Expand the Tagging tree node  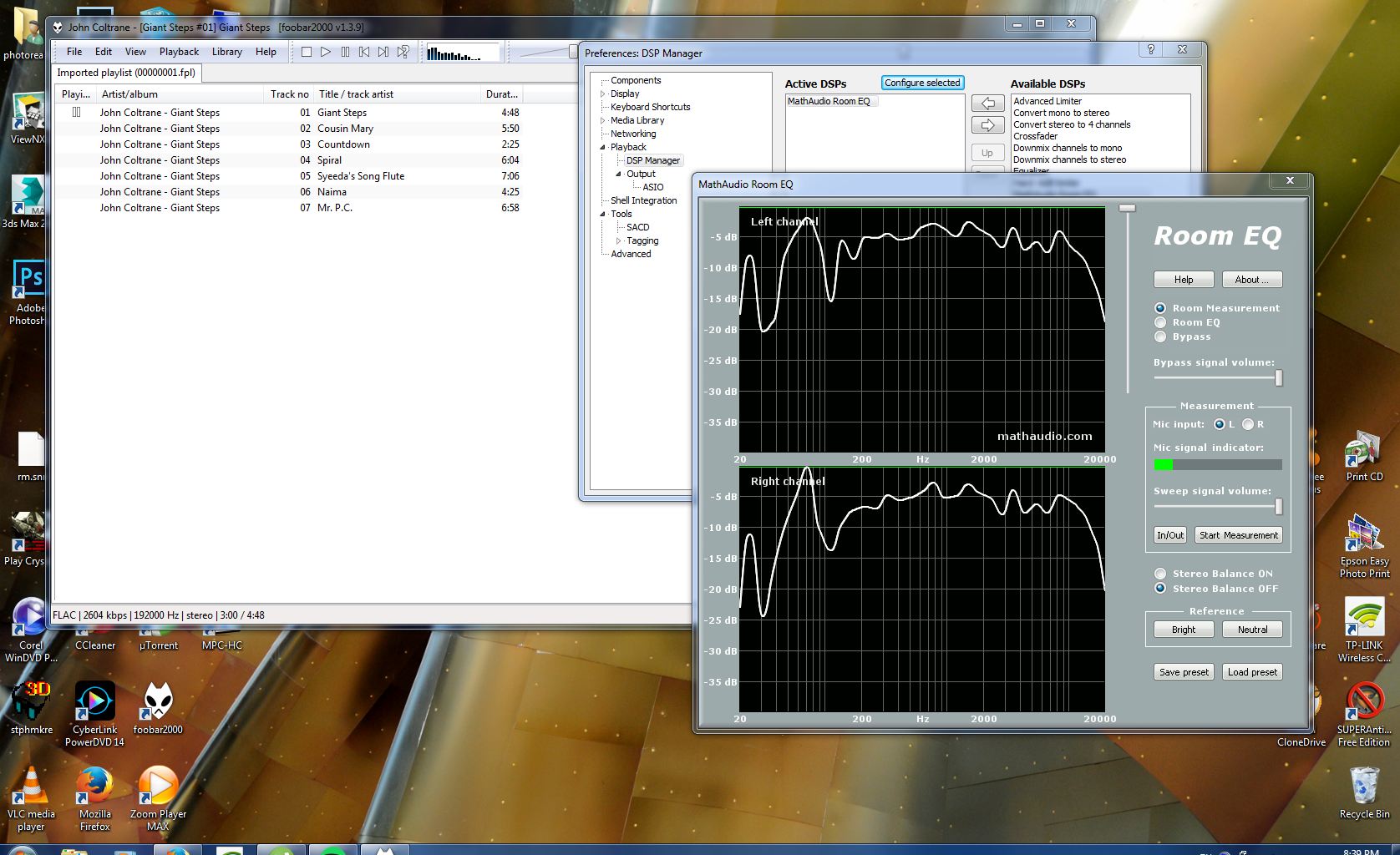[x=619, y=240]
